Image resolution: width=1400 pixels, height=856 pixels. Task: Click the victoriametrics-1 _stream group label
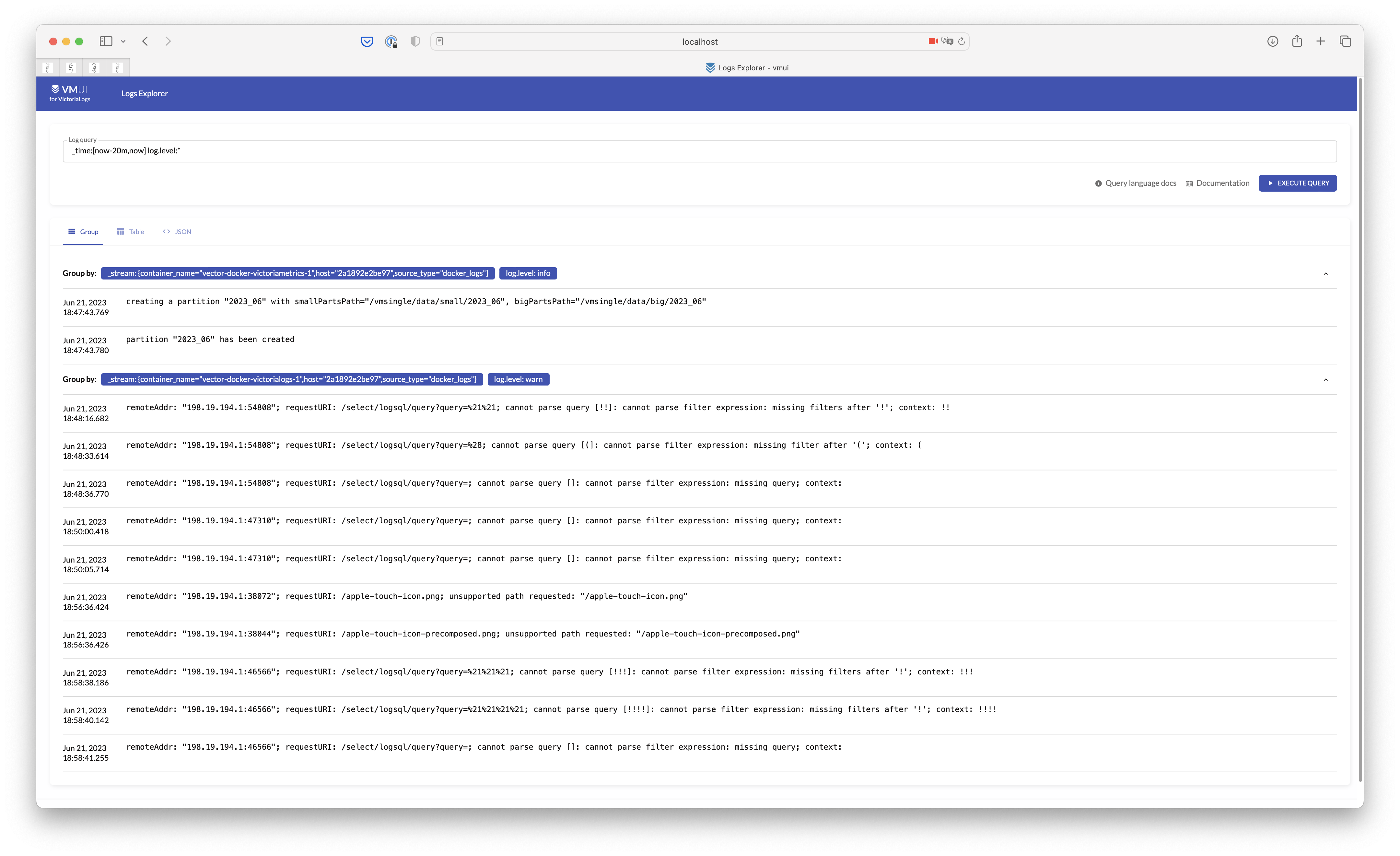[x=298, y=273]
